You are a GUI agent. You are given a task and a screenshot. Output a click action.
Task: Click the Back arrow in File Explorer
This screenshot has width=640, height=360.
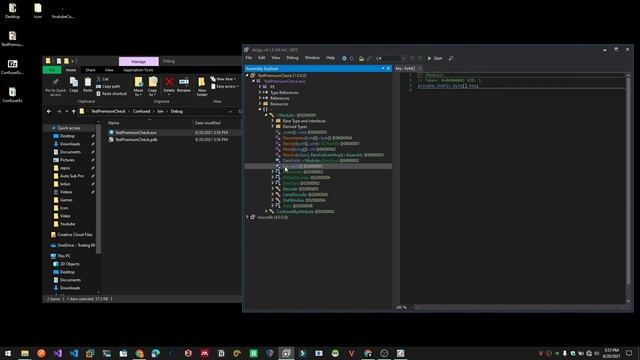(49, 111)
